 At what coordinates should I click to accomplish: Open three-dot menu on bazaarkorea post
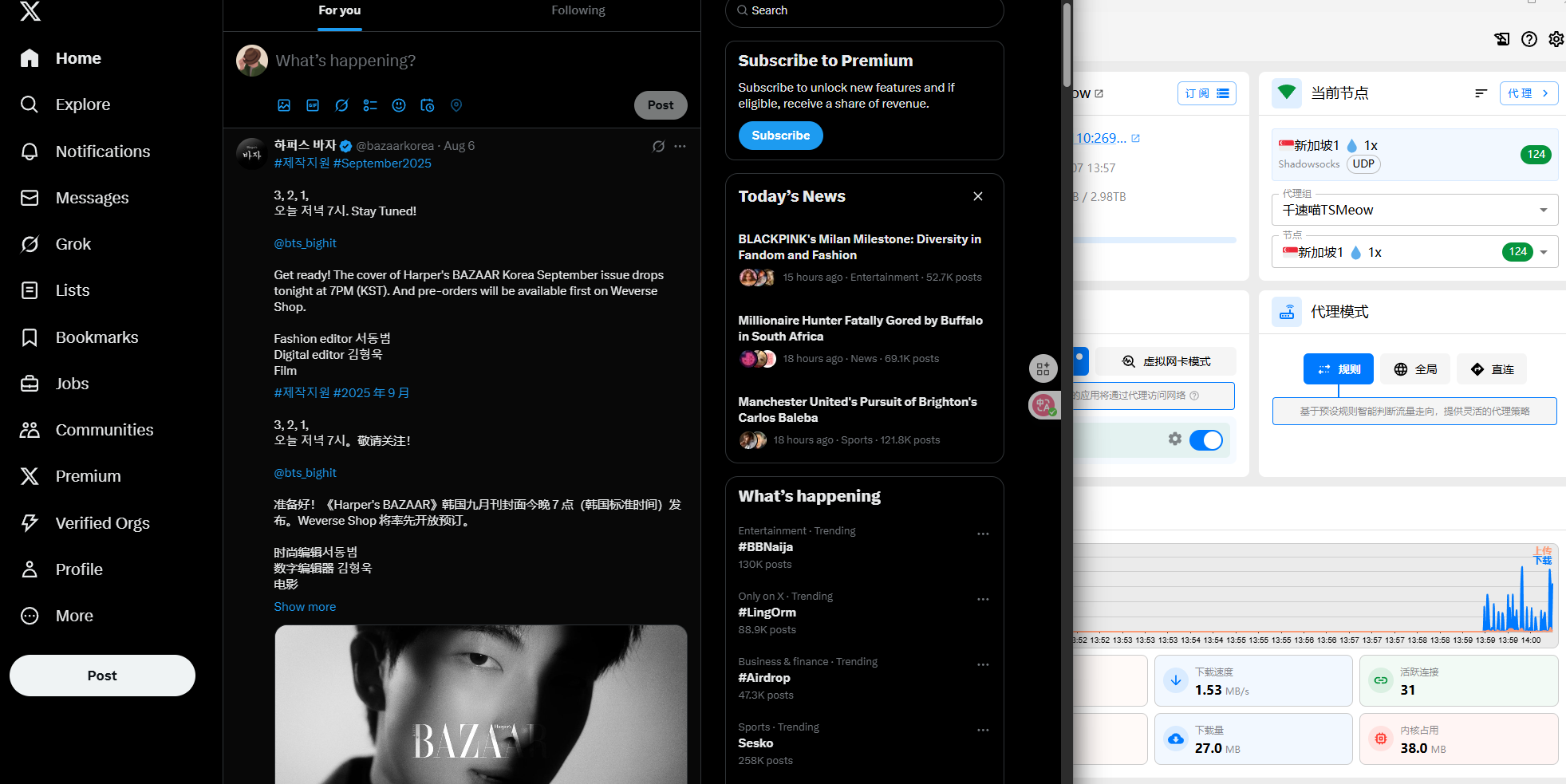pyautogui.click(x=680, y=146)
